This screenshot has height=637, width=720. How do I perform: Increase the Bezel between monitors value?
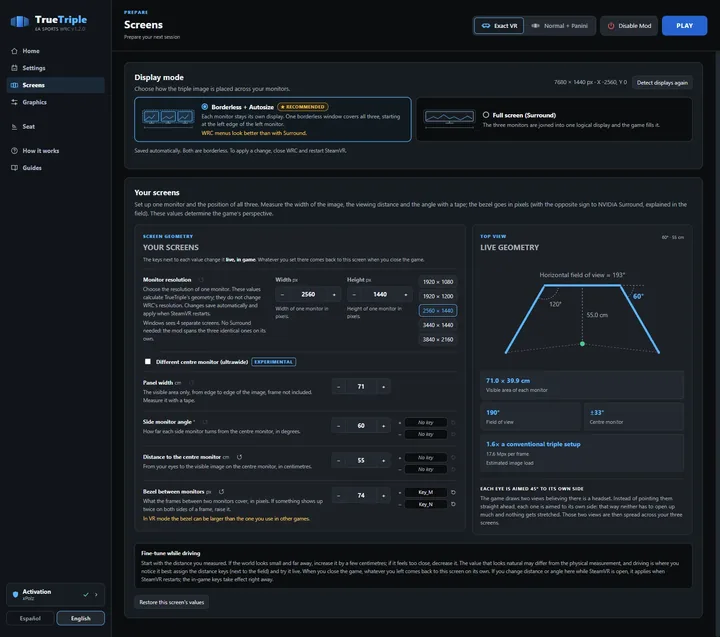pos(383,496)
